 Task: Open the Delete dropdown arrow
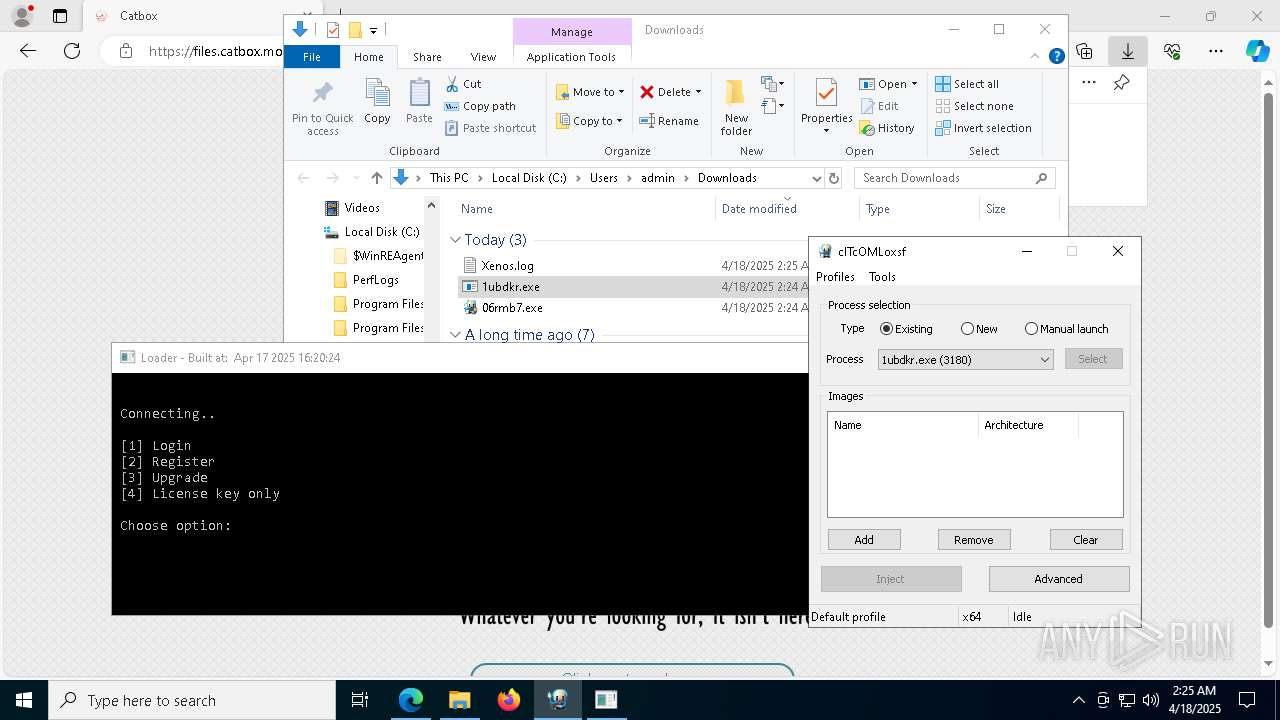tap(698, 92)
